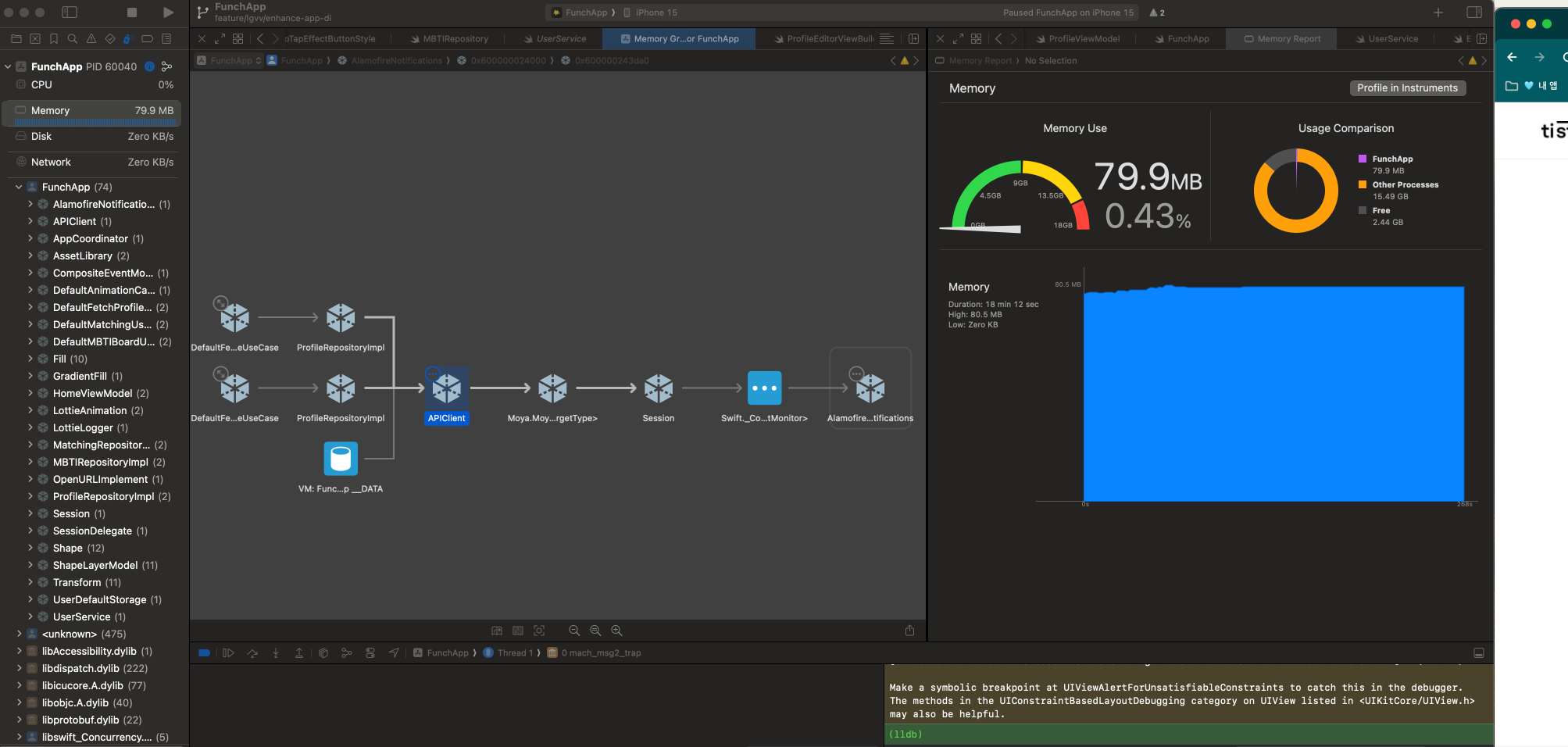
Task: Toggle the inspector panel at top right
Action: pos(1474,13)
